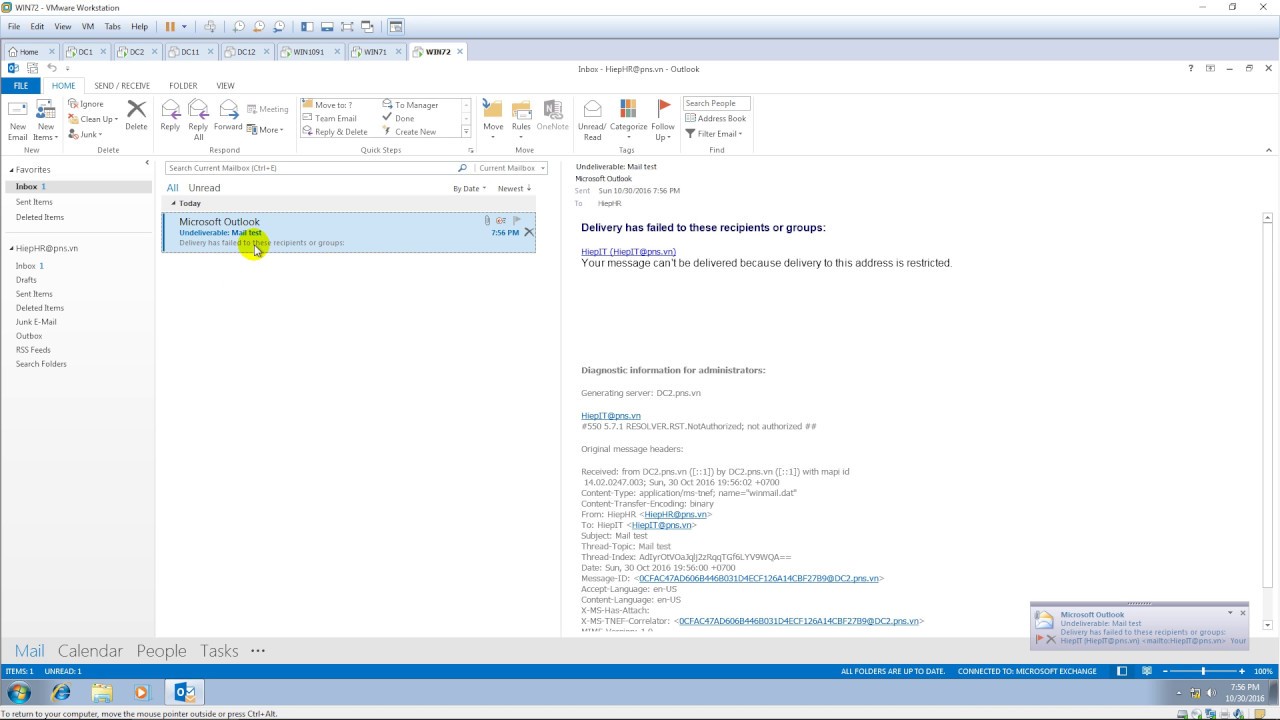
Task: Click the Outlook help question mark icon
Action: (x=1190, y=69)
